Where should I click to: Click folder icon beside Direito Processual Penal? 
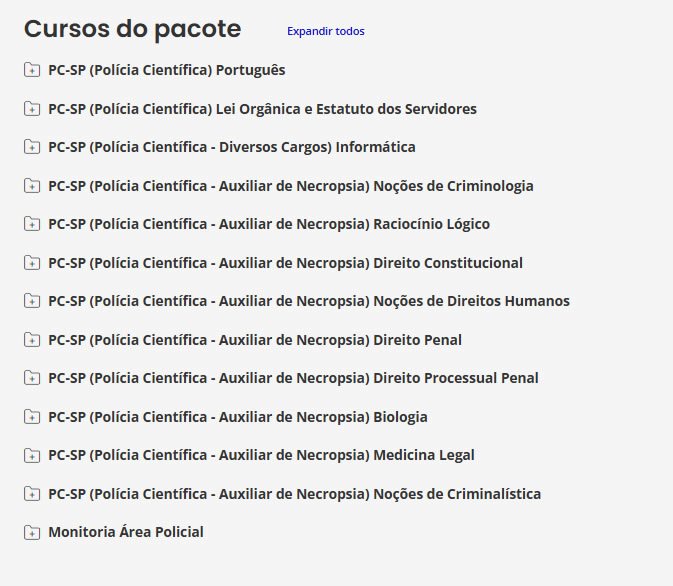pyautogui.click(x=32, y=379)
